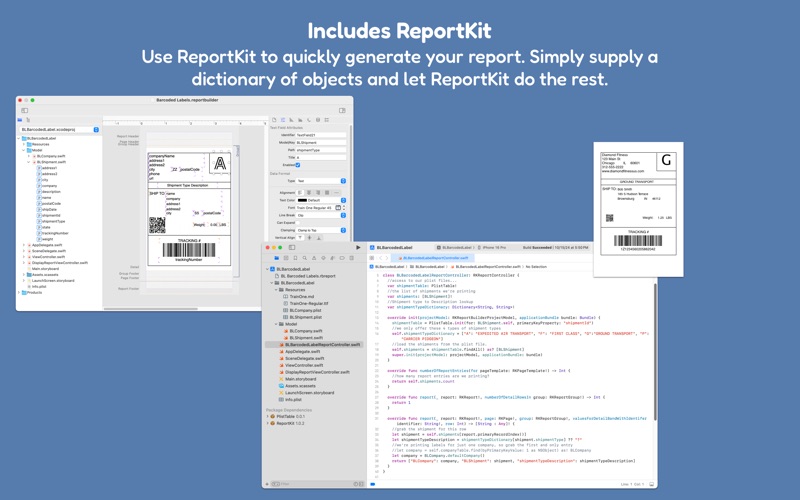
Task: Open the Clamping dropdown
Action: pos(321,230)
